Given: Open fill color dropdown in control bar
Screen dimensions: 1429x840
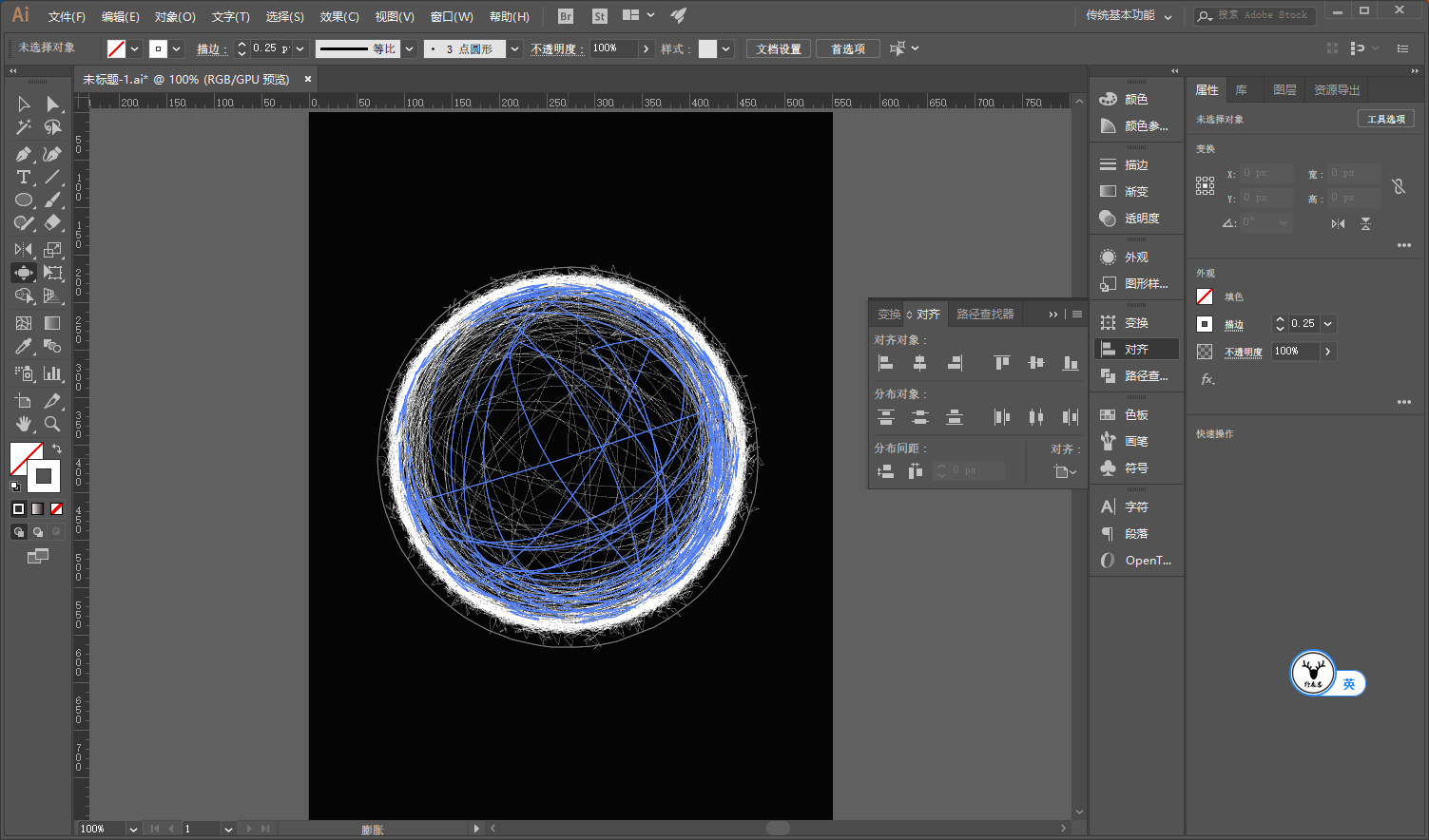Looking at the screenshot, I should coord(135,48).
